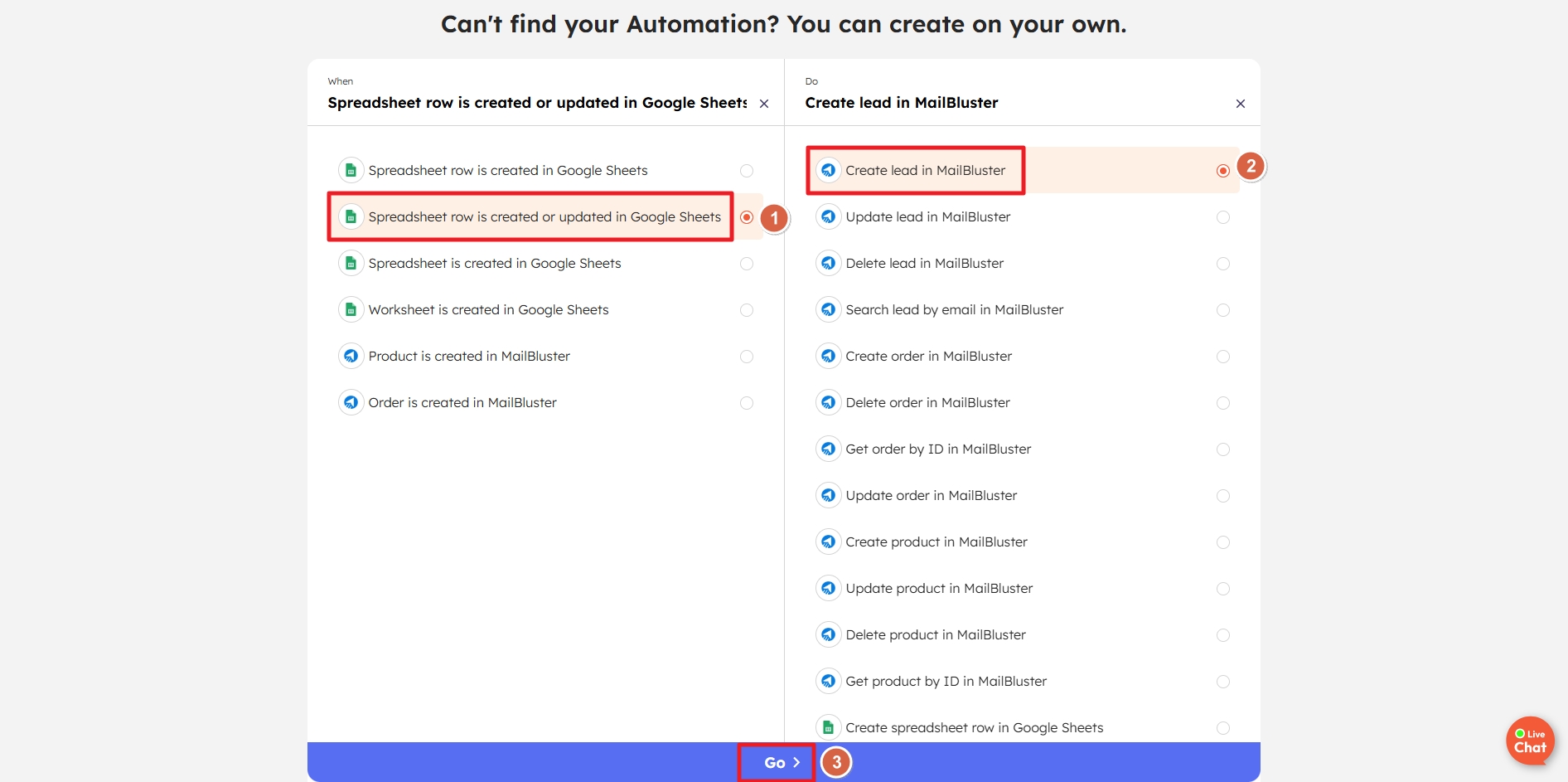Image resolution: width=1568 pixels, height=782 pixels.
Task: Clear the selected "Do" action with its X
Action: pyautogui.click(x=1240, y=104)
